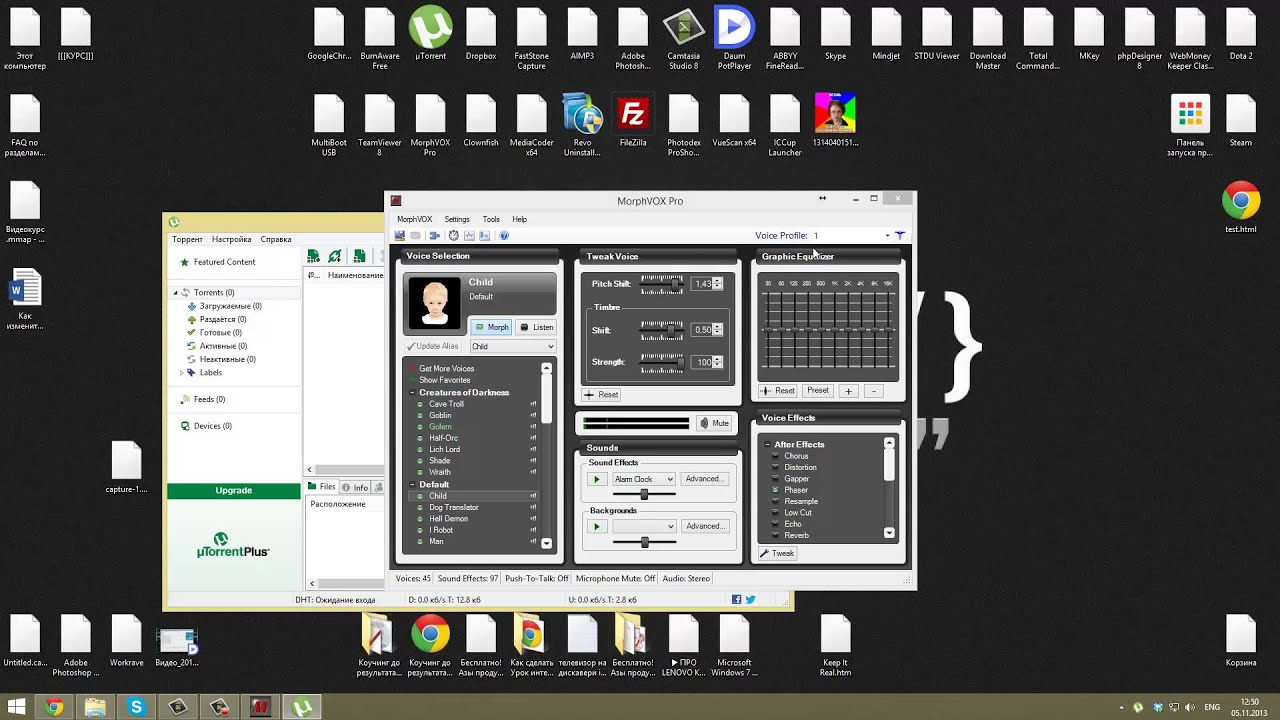The width and height of the screenshot is (1280, 720).
Task: Click Get More Voices link
Action: pyautogui.click(x=446, y=369)
